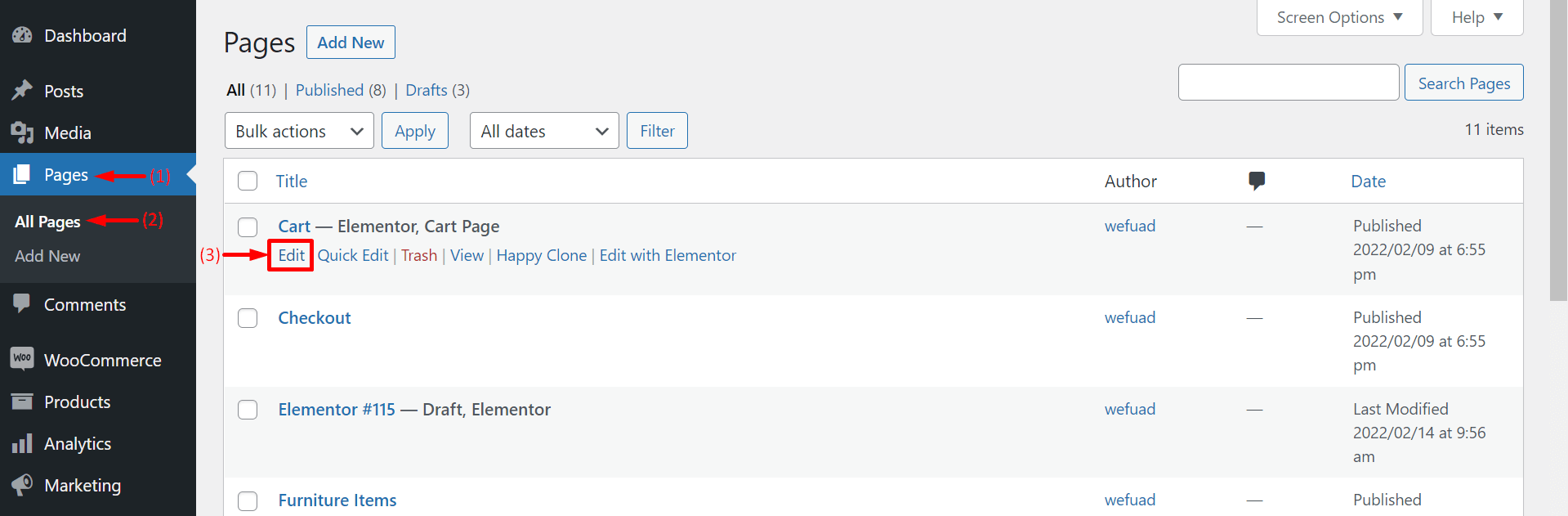Select the Checkout page checkbox
This screenshot has height=516, width=1568.
pos(248,318)
